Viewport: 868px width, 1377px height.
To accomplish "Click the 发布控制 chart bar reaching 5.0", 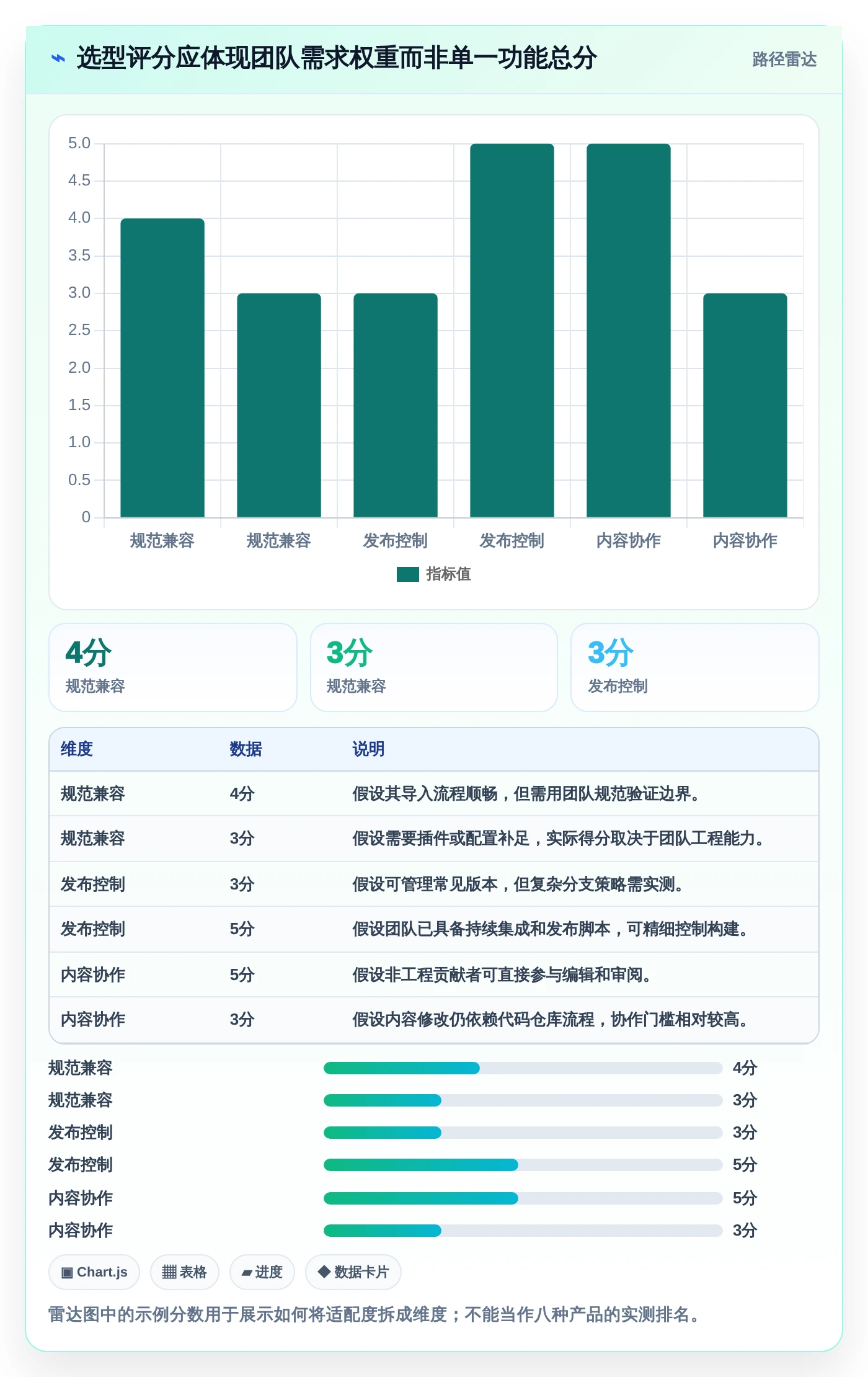I will (x=512, y=331).
